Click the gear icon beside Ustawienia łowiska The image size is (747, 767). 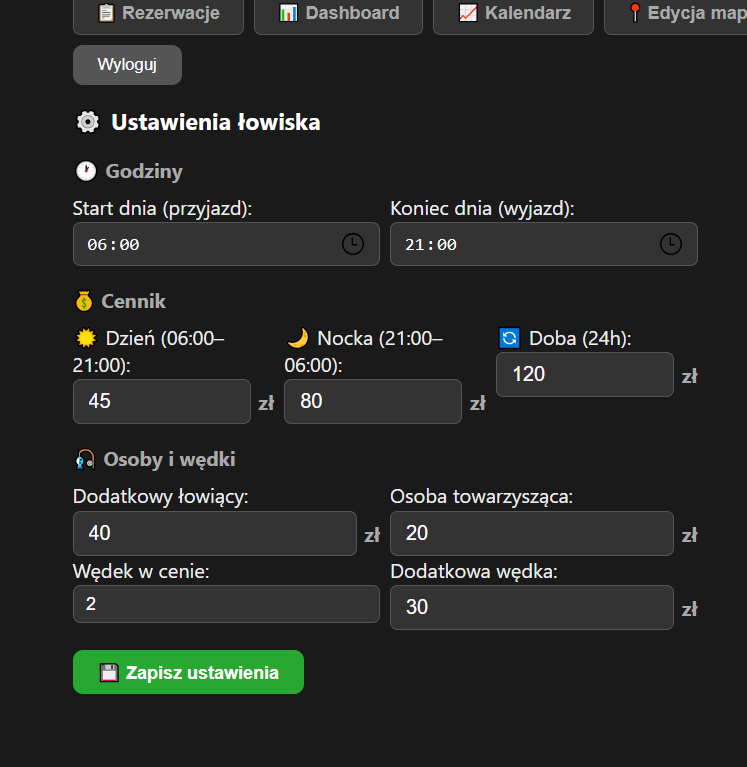point(88,122)
